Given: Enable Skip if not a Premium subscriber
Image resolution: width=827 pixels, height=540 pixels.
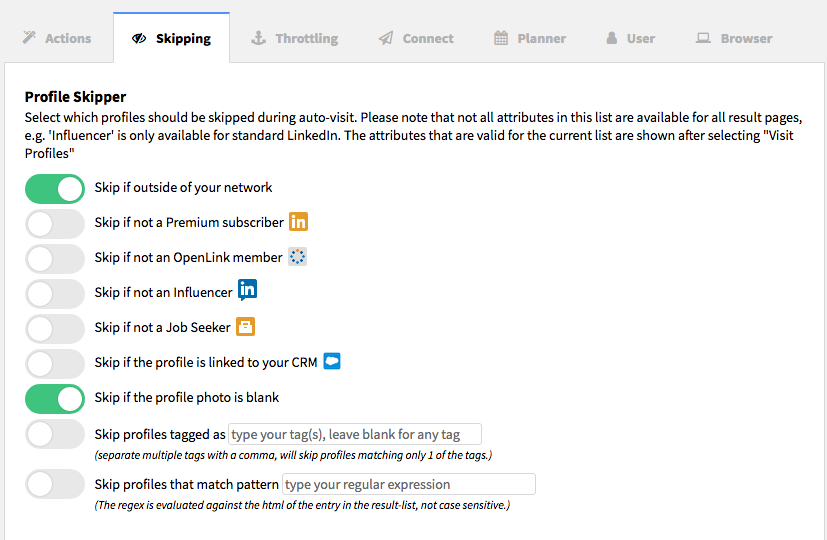Looking at the screenshot, I should (x=55, y=224).
